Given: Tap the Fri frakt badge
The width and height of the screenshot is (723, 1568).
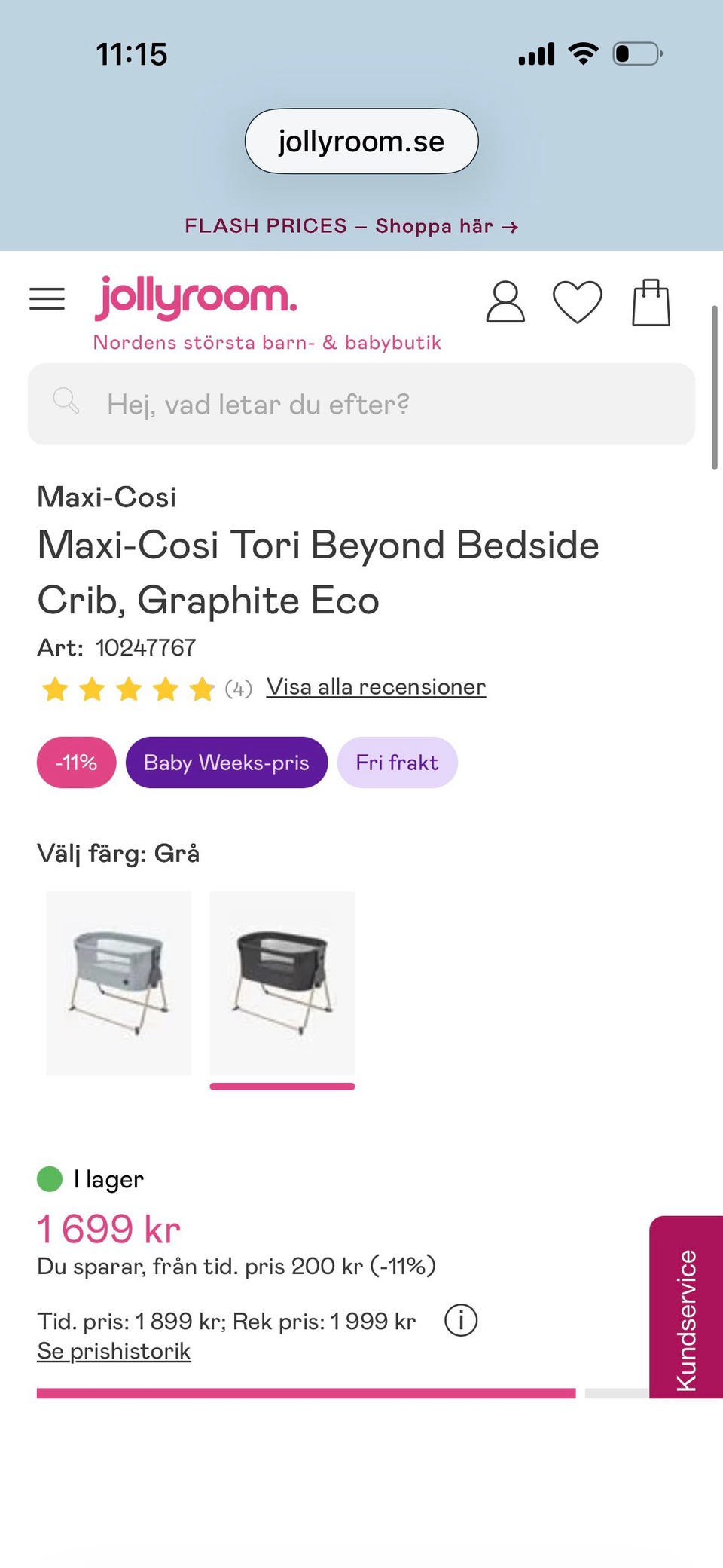Looking at the screenshot, I should point(397,763).
